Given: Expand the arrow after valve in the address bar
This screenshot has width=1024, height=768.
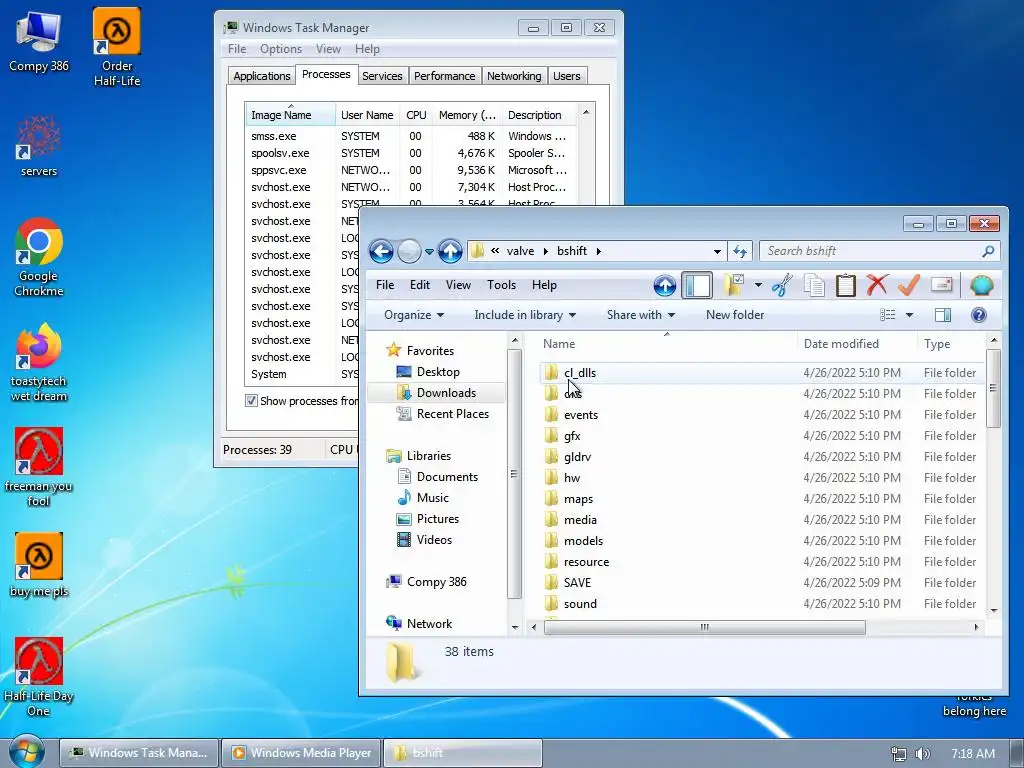Looking at the screenshot, I should (545, 251).
